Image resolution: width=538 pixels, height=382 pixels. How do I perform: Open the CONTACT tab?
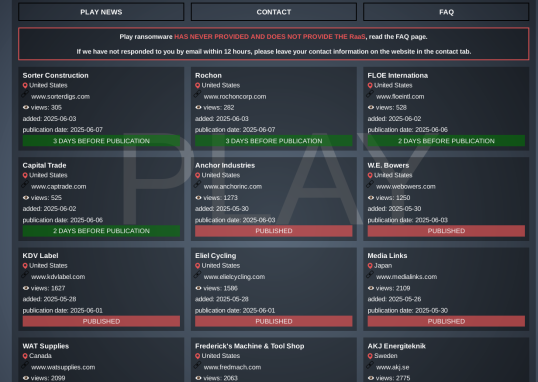click(274, 12)
